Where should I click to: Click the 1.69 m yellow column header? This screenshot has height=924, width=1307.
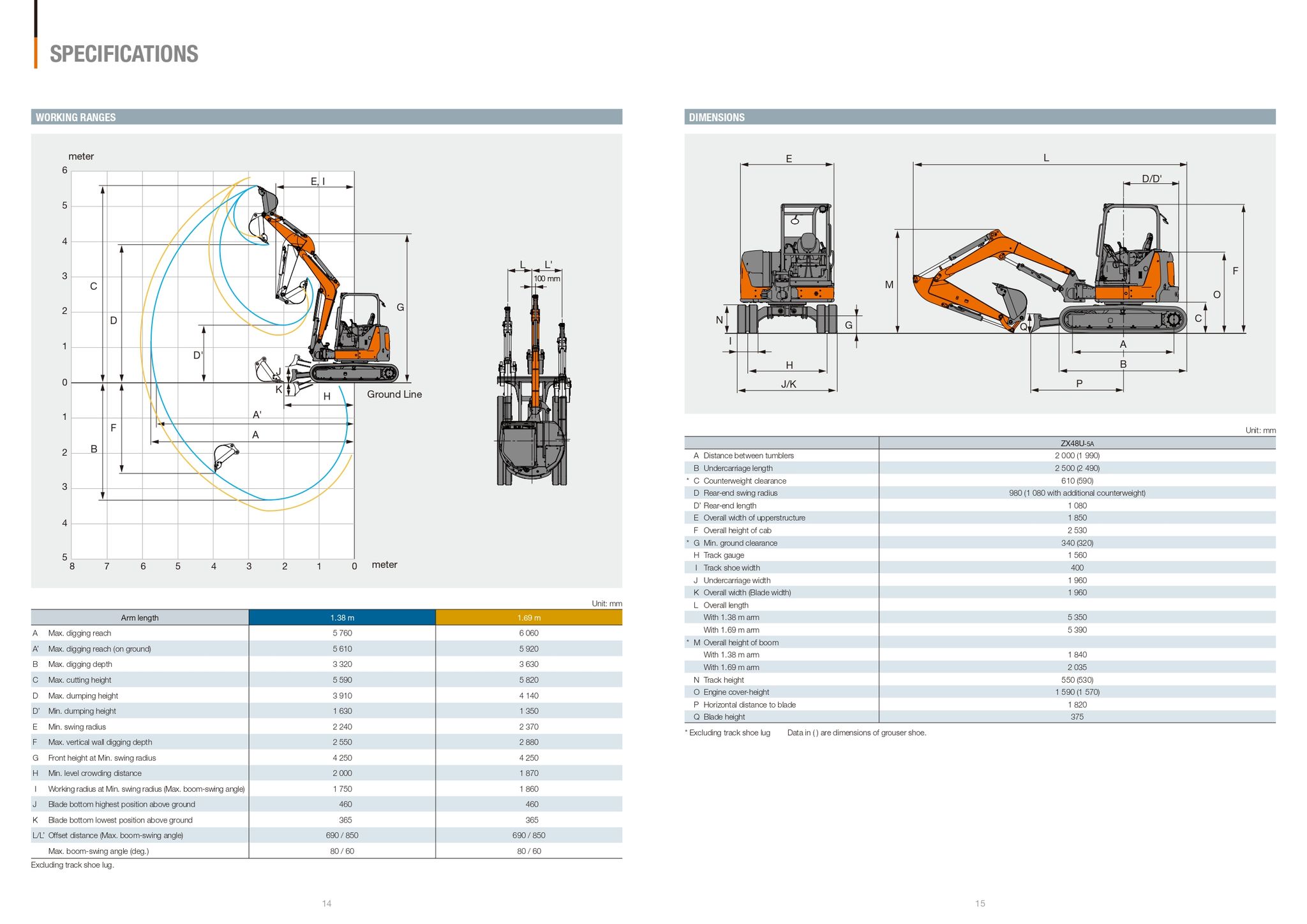point(529,618)
